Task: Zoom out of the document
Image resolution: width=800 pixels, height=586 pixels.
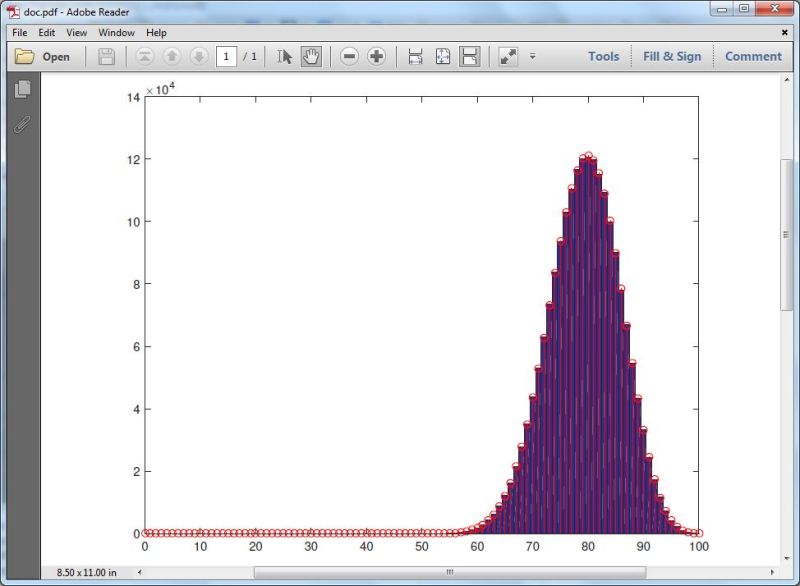Action: click(350, 56)
